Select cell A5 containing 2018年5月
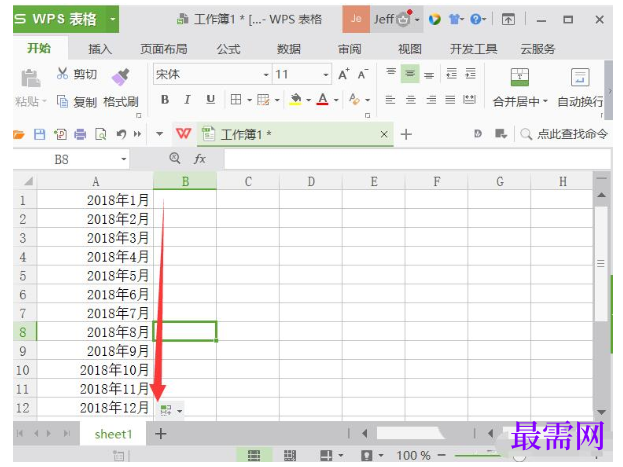 pyautogui.click(x=95, y=275)
